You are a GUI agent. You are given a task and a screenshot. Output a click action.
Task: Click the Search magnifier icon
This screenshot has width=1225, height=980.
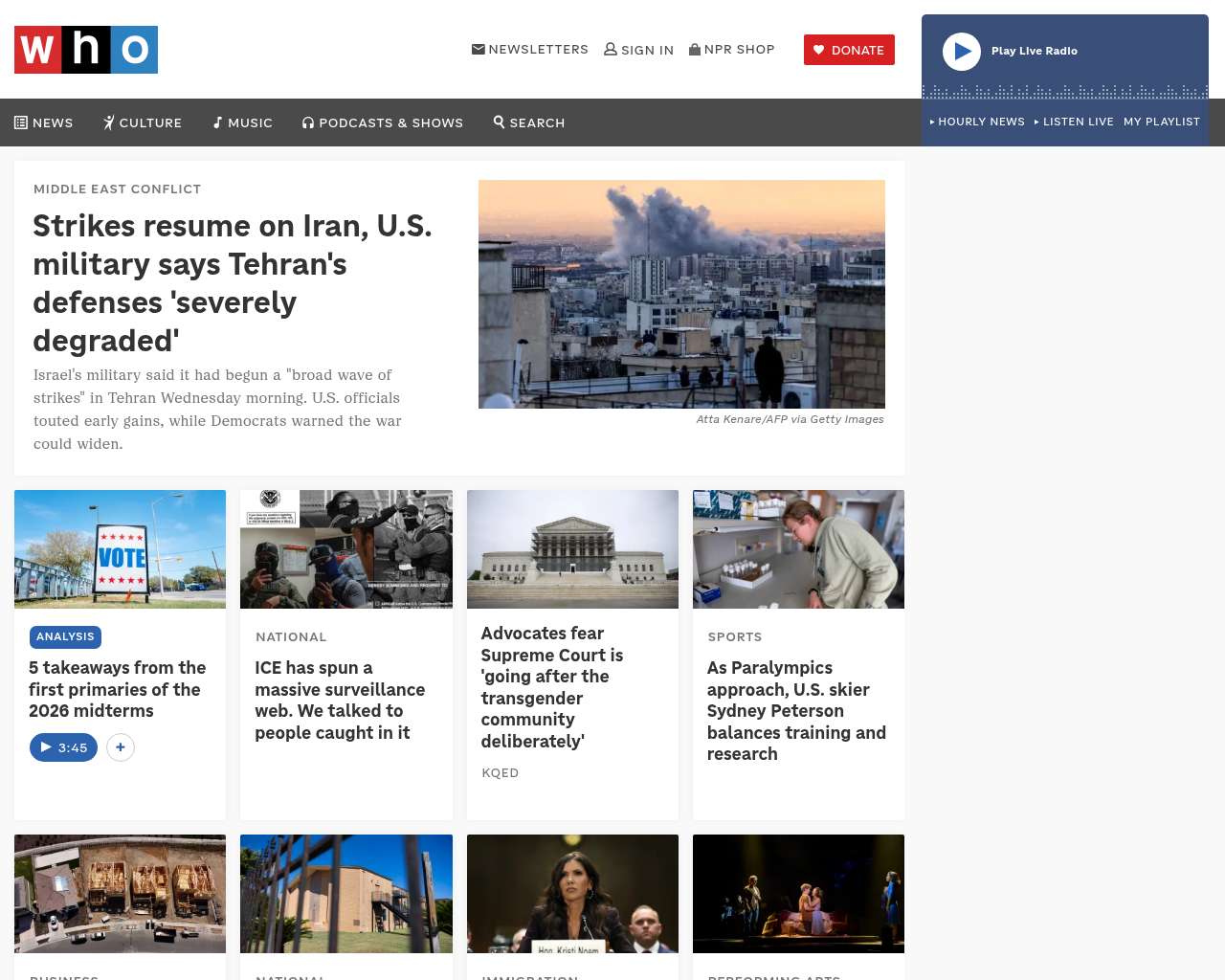point(499,122)
